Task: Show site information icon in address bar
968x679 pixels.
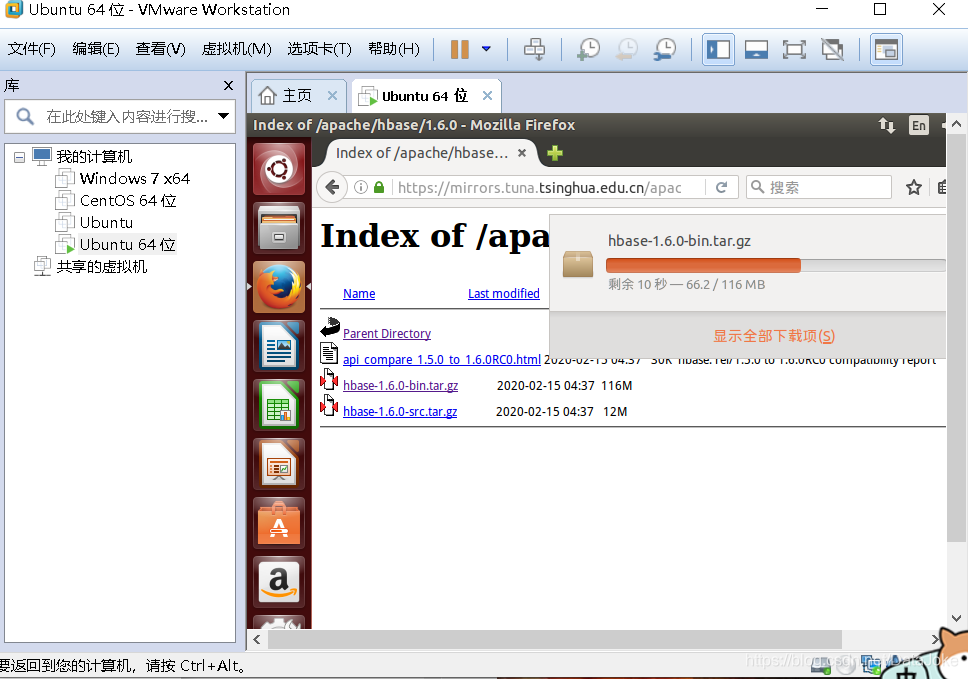Action: (361, 187)
